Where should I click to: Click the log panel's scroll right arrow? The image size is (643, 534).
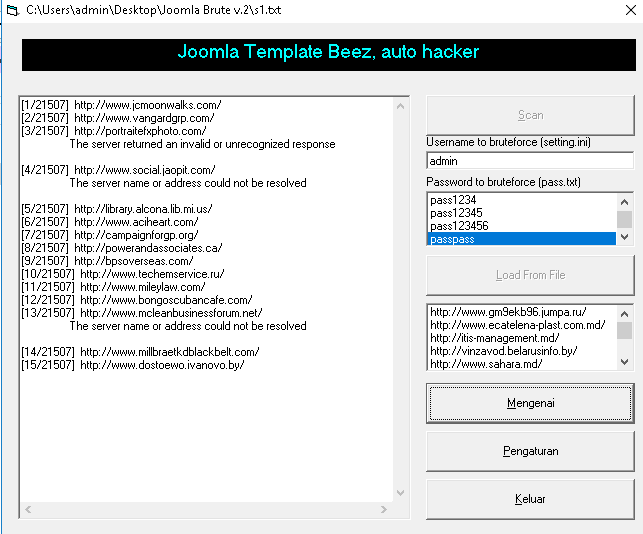386,510
